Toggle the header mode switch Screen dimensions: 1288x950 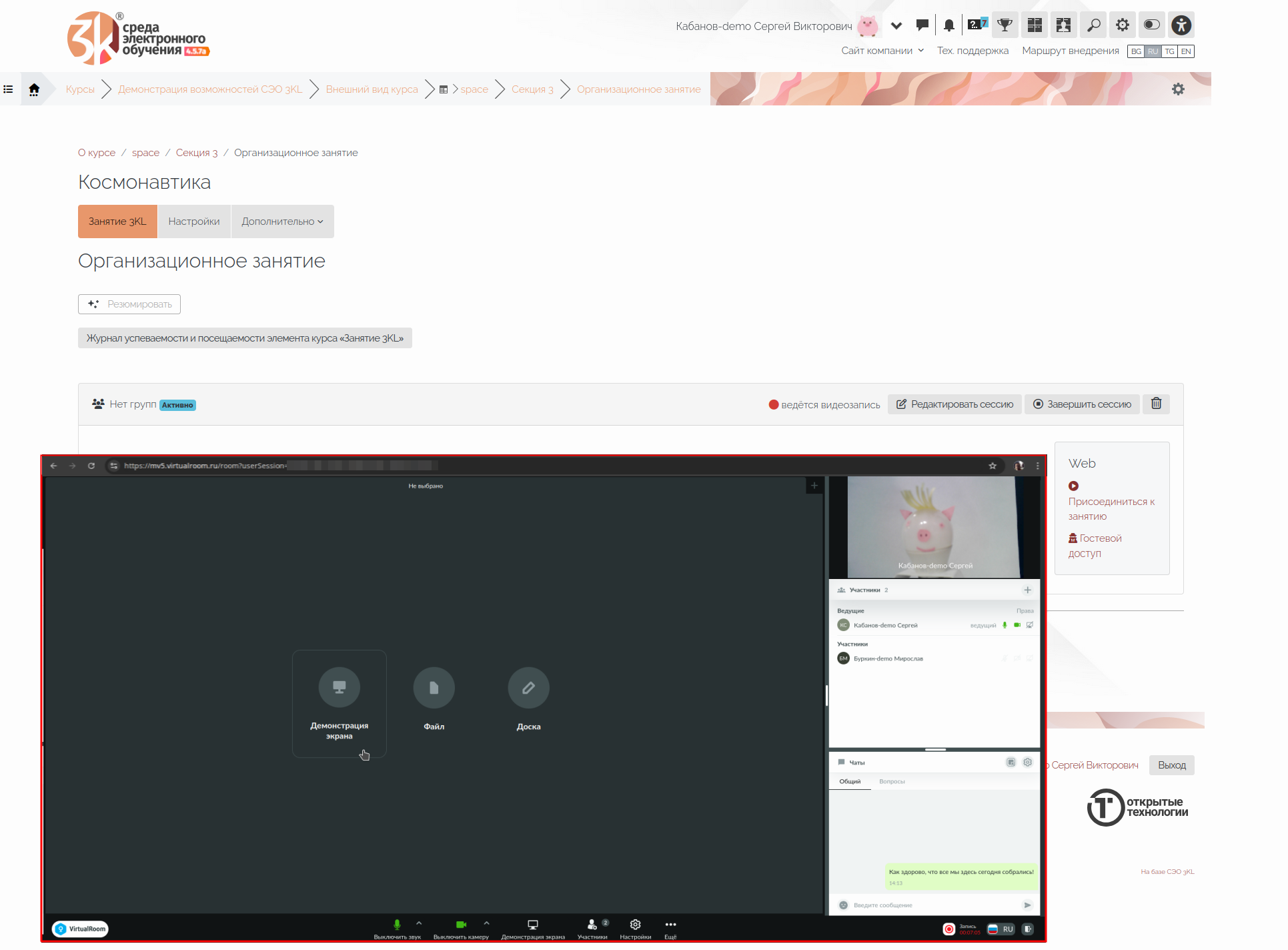point(1152,25)
